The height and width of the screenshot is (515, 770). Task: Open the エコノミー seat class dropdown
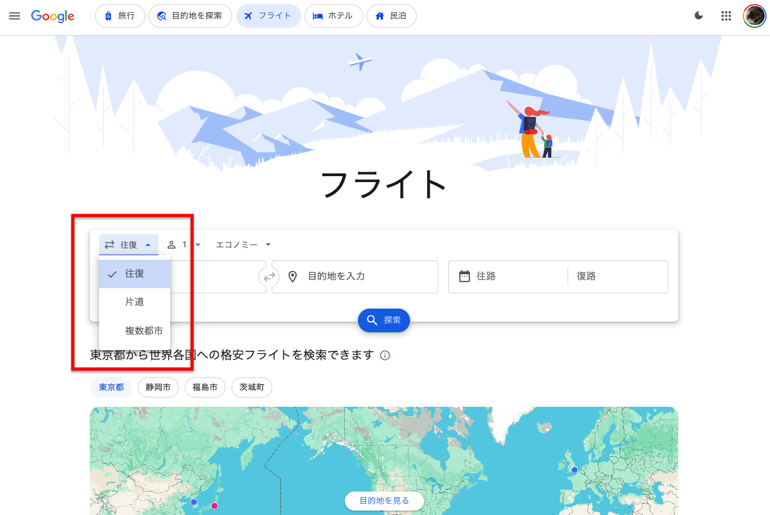click(244, 244)
